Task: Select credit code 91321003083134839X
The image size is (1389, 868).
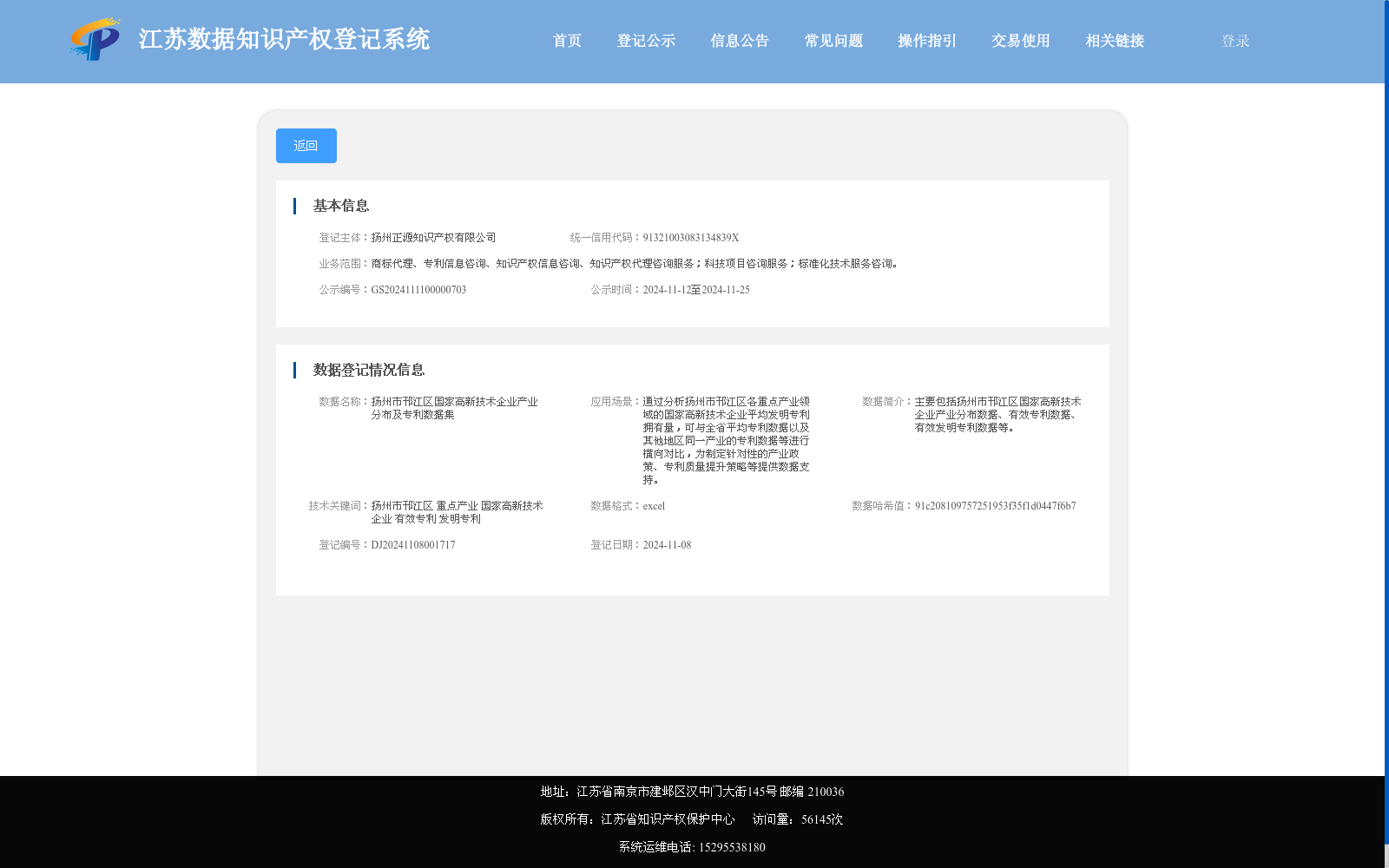Action: coord(691,238)
